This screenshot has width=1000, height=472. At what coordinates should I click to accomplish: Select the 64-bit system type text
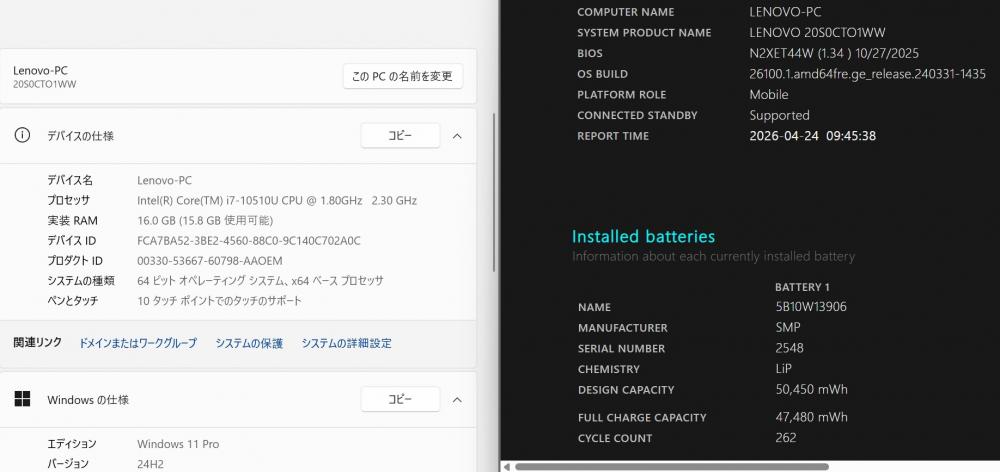coord(260,281)
